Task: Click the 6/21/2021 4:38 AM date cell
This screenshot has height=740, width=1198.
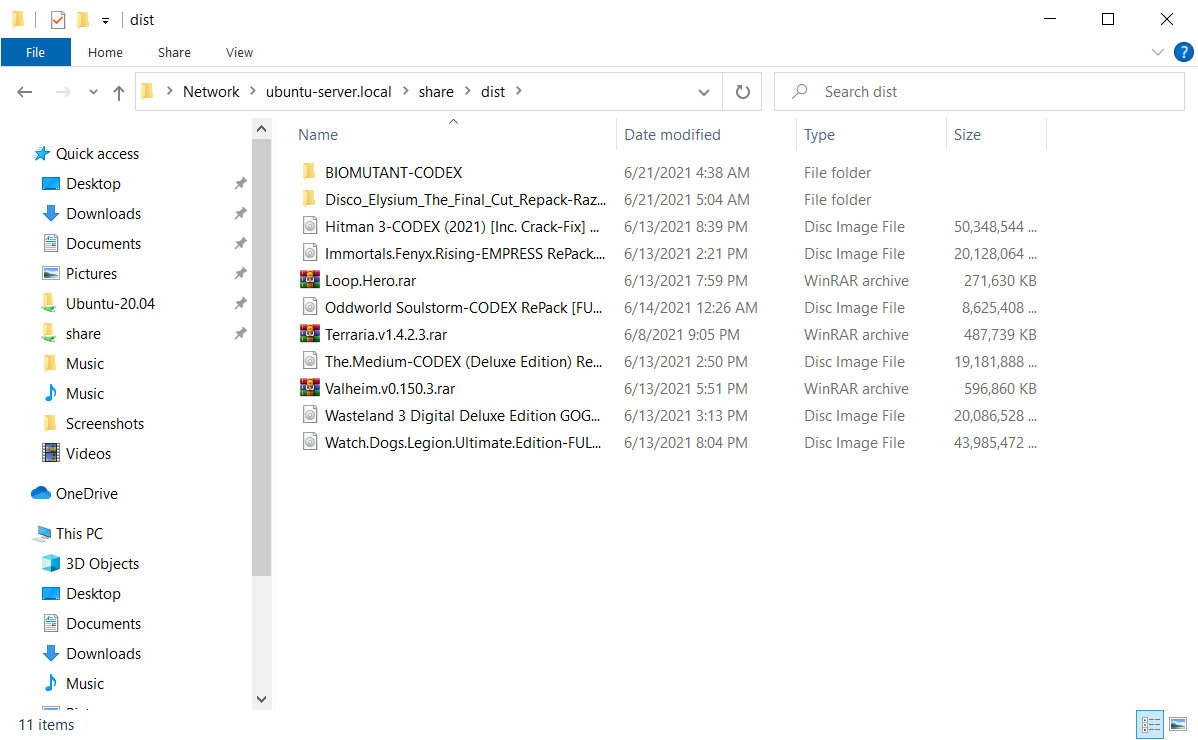Action: (x=686, y=173)
